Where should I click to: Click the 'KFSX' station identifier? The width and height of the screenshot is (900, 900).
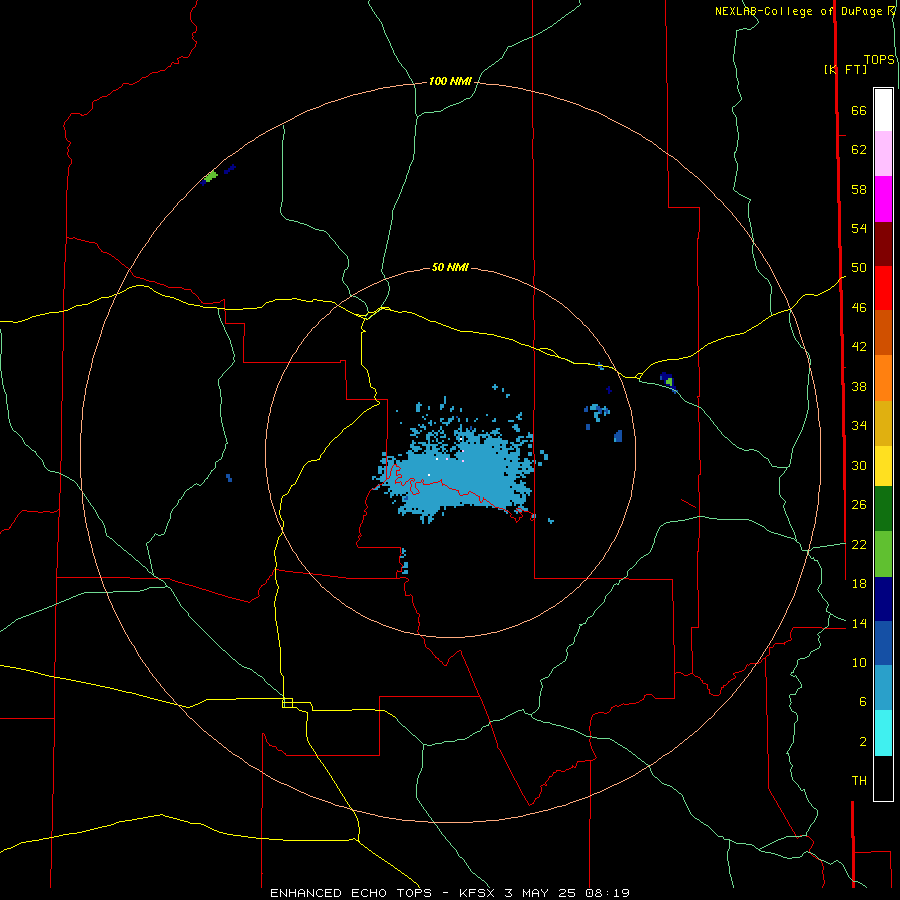(478, 893)
